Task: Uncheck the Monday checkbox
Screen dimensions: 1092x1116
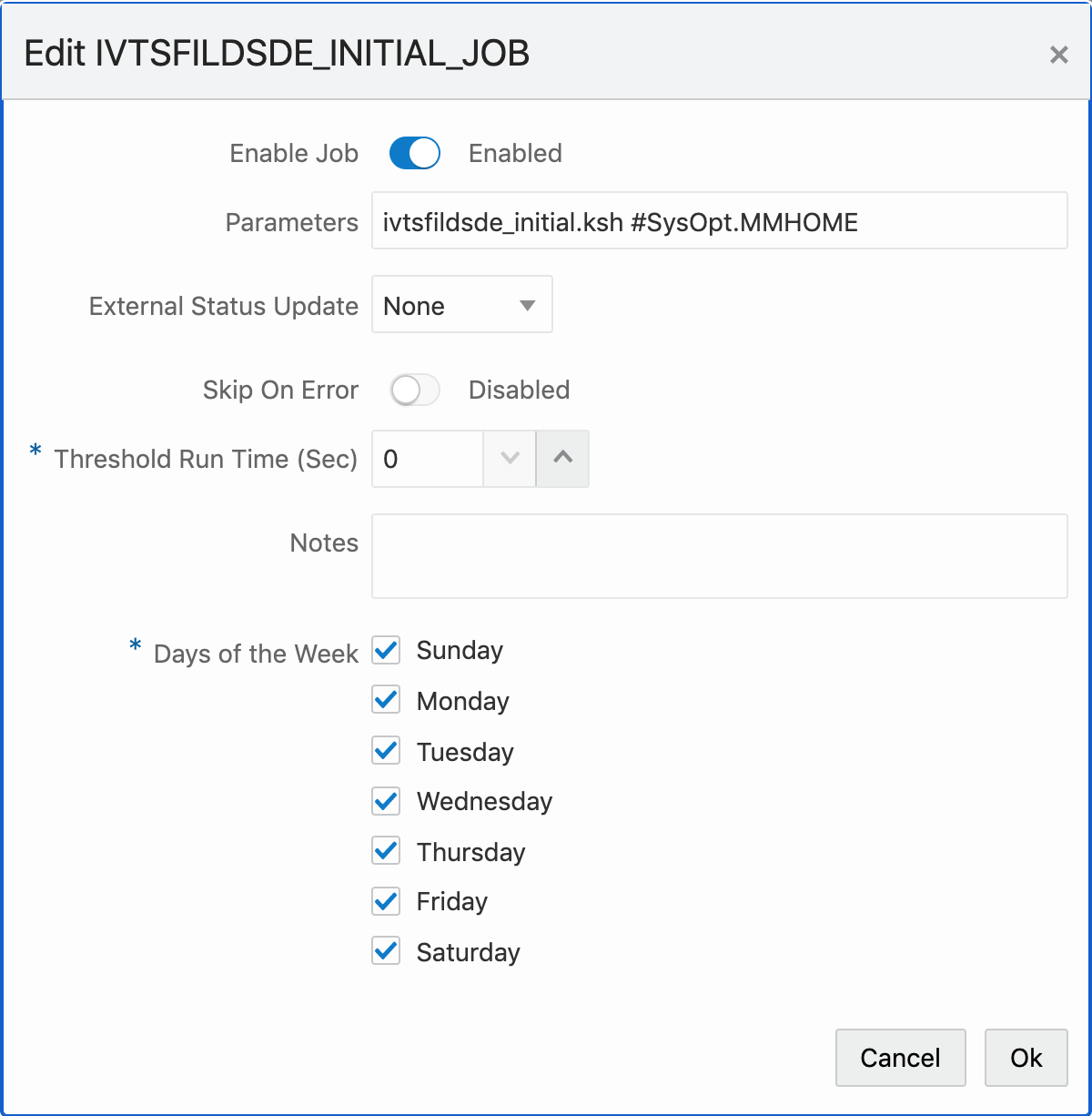Action: pyautogui.click(x=385, y=700)
